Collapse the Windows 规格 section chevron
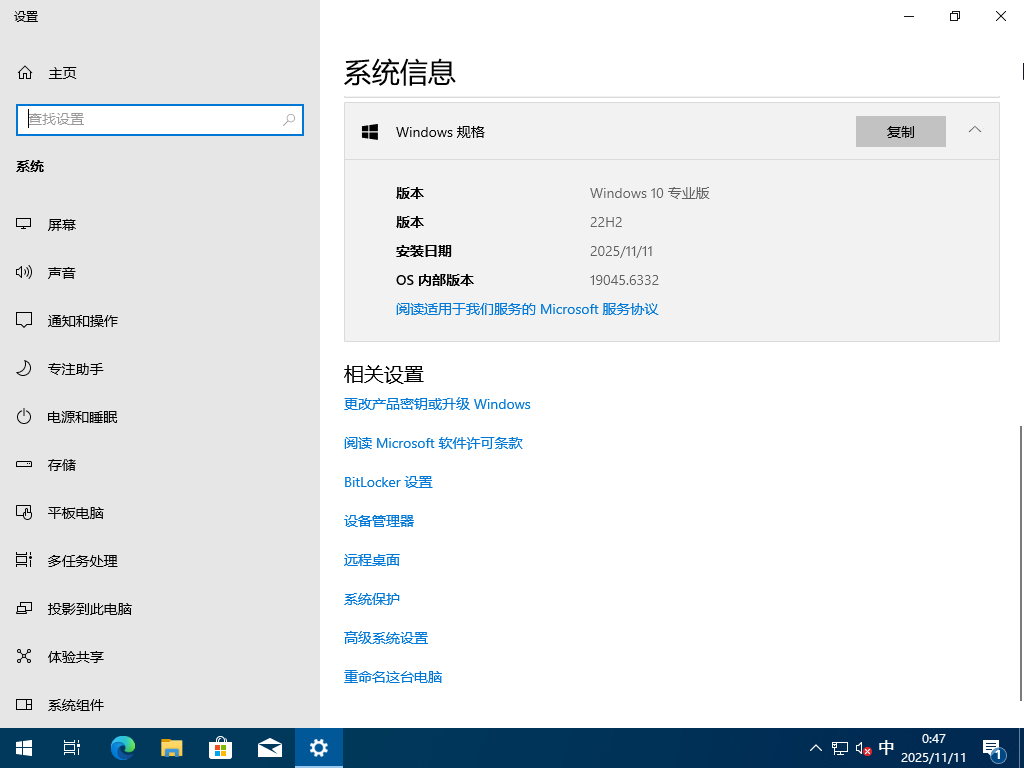This screenshot has height=768, width=1024. (975, 131)
